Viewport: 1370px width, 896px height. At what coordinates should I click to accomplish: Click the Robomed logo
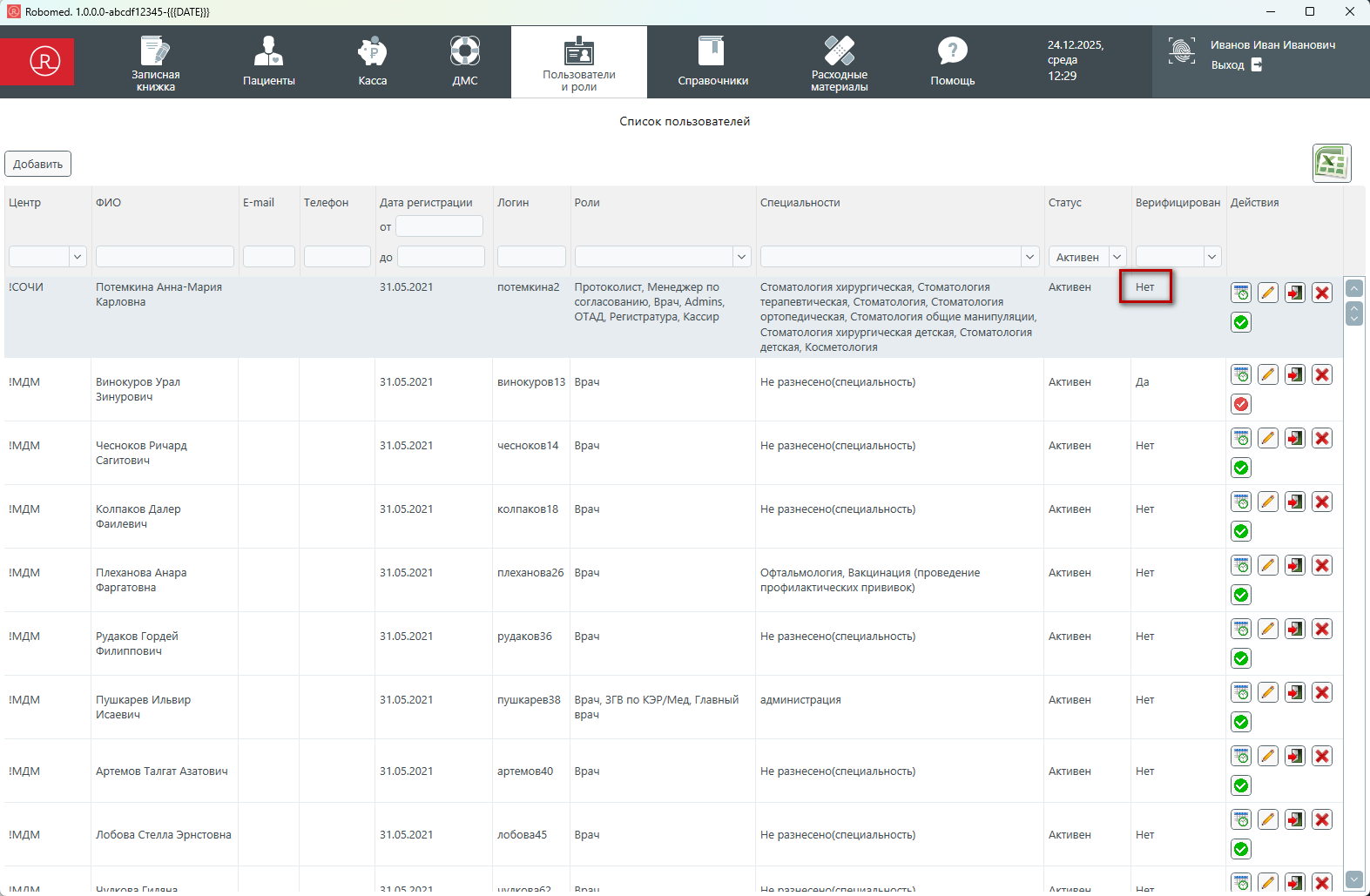tap(44, 62)
